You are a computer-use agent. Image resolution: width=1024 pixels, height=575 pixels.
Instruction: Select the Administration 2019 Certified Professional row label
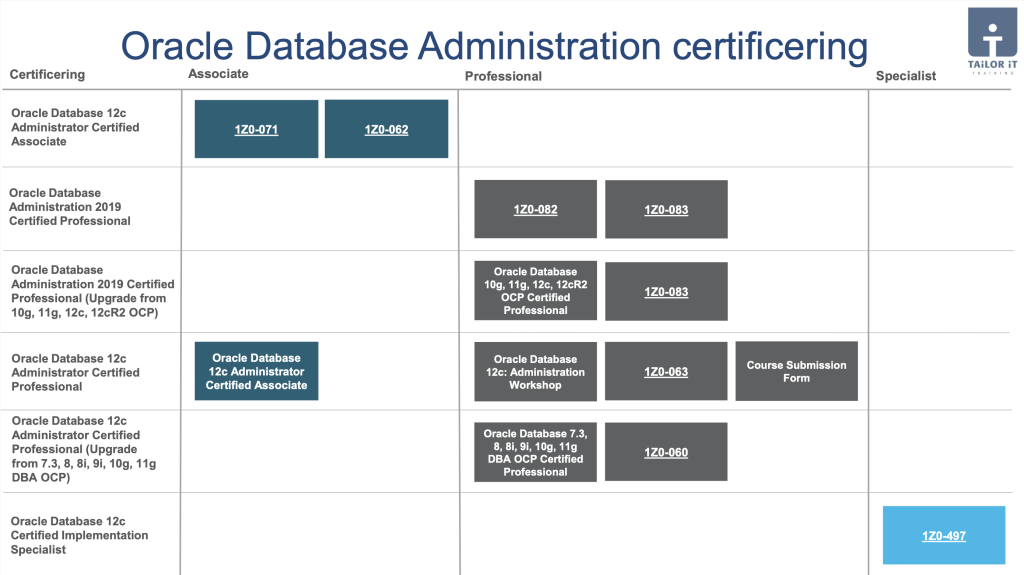point(70,207)
